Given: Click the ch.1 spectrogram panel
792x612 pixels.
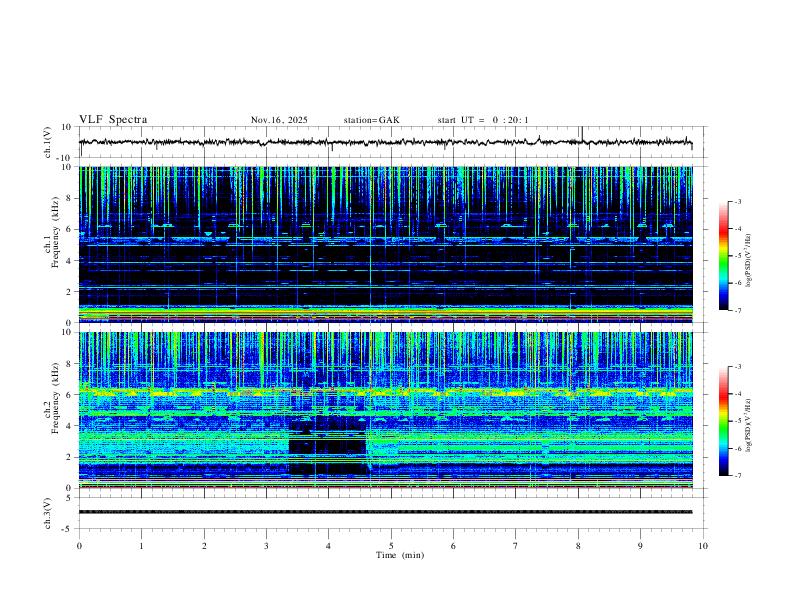Looking at the screenshot, I should 386,244.
